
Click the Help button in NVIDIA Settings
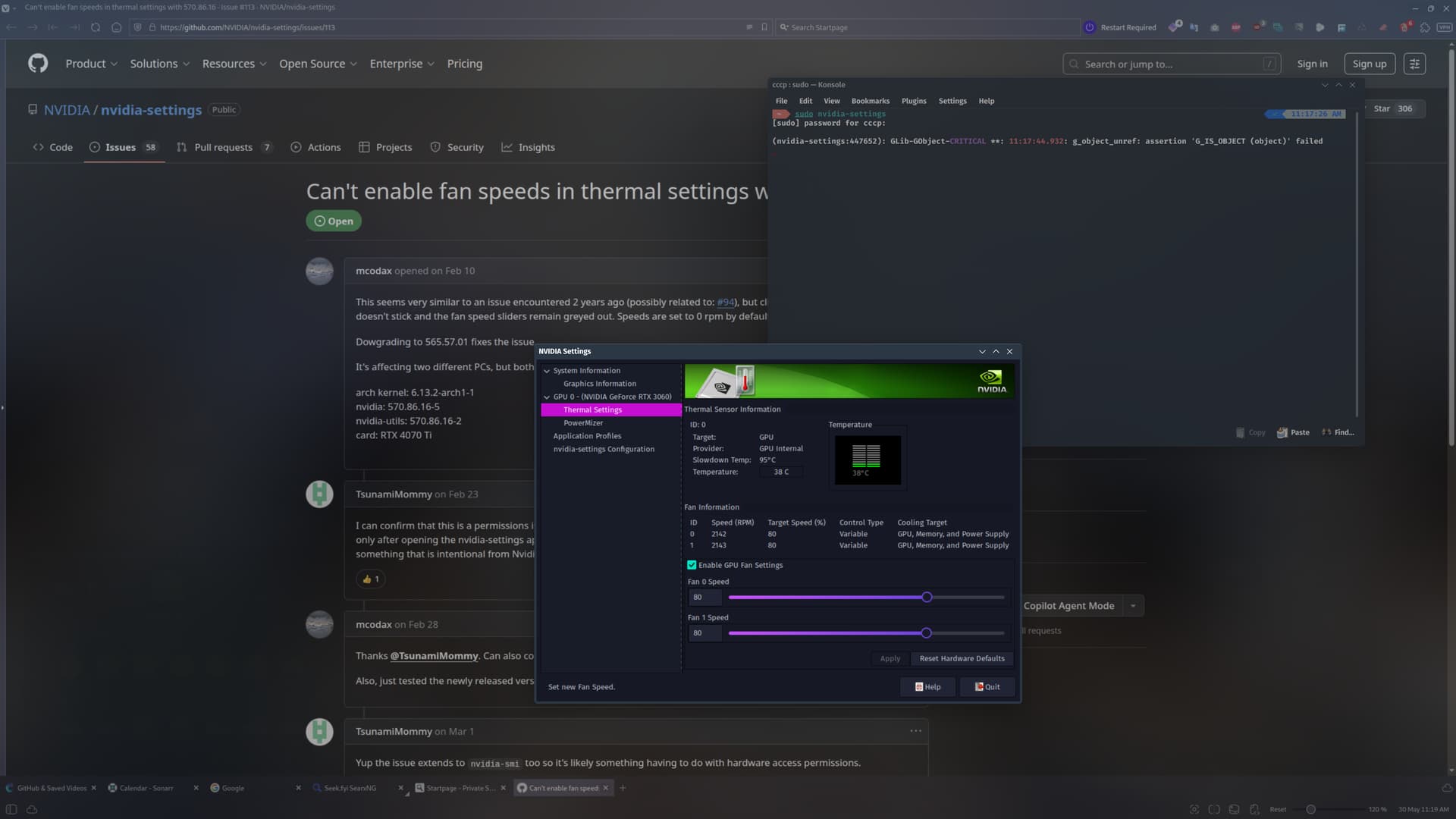click(x=927, y=687)
